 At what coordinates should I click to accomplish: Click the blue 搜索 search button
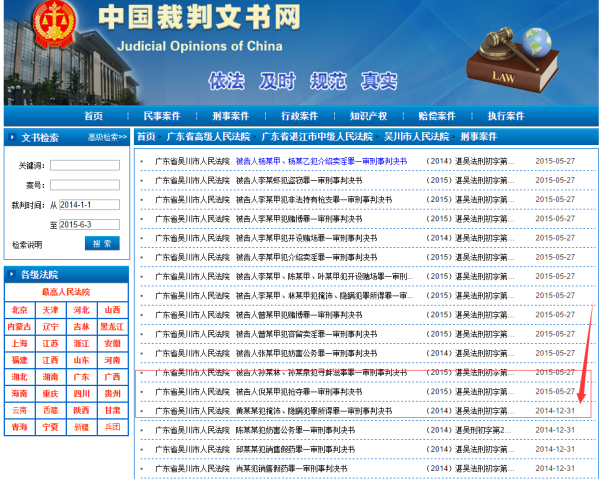tap(102, 243)
